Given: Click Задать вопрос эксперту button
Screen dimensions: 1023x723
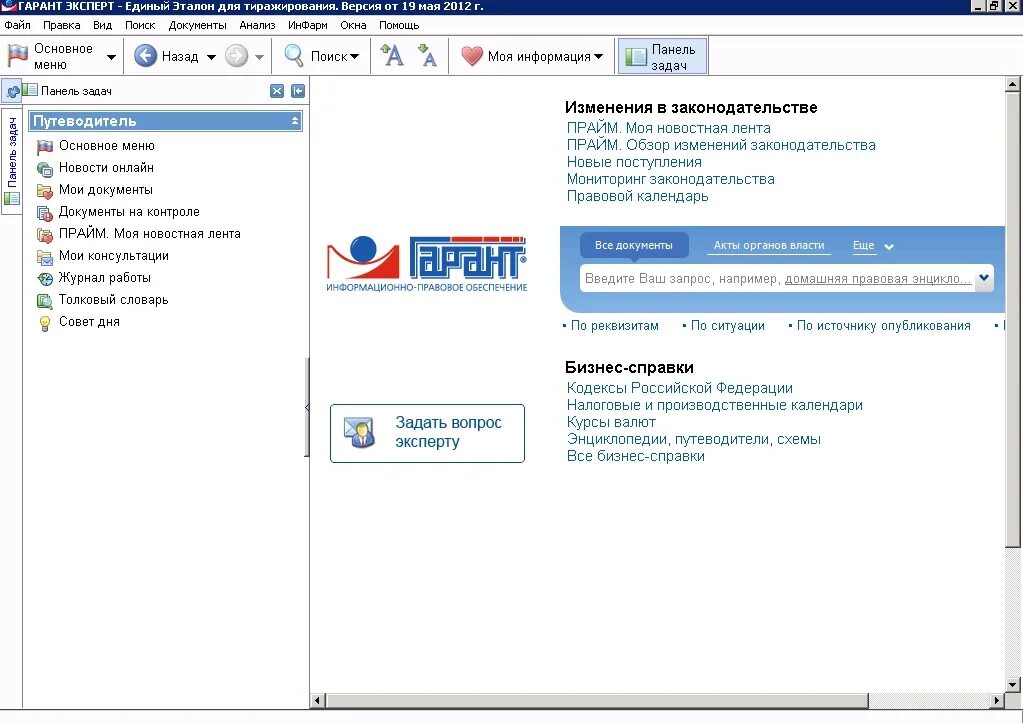Looking at the screenshot, I should tap(427, 433).
